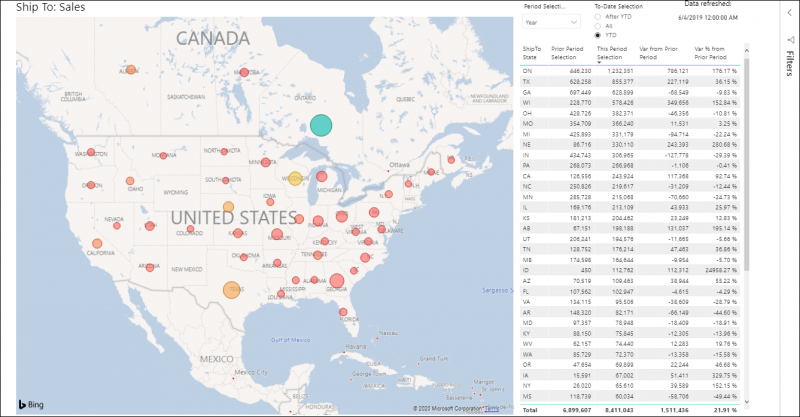Click the 24958.27 % value in ID row
This screenshot has width=800, height=417.
click(721, 271)
